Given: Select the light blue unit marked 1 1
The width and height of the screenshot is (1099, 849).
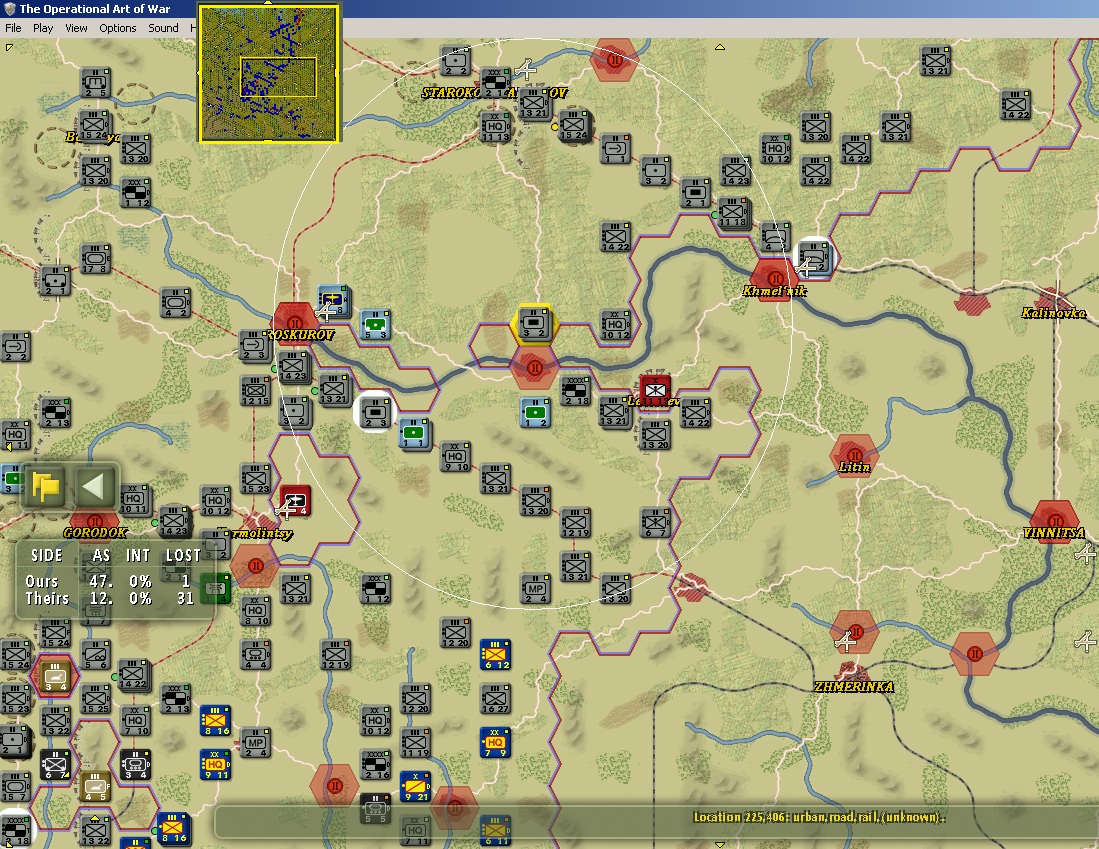Looking at the screenshot, I should [414, 433].
